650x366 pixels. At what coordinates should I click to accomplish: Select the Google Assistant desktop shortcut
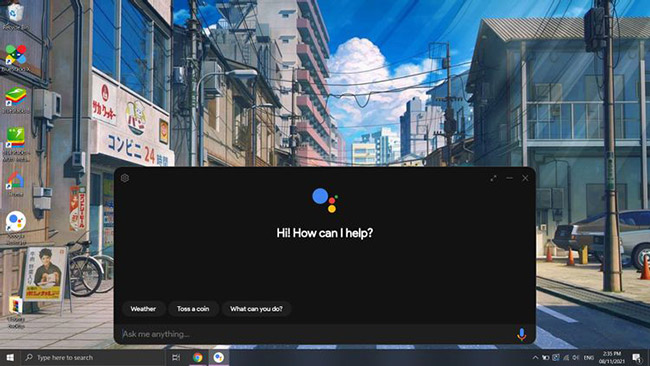tap(16, 228)
